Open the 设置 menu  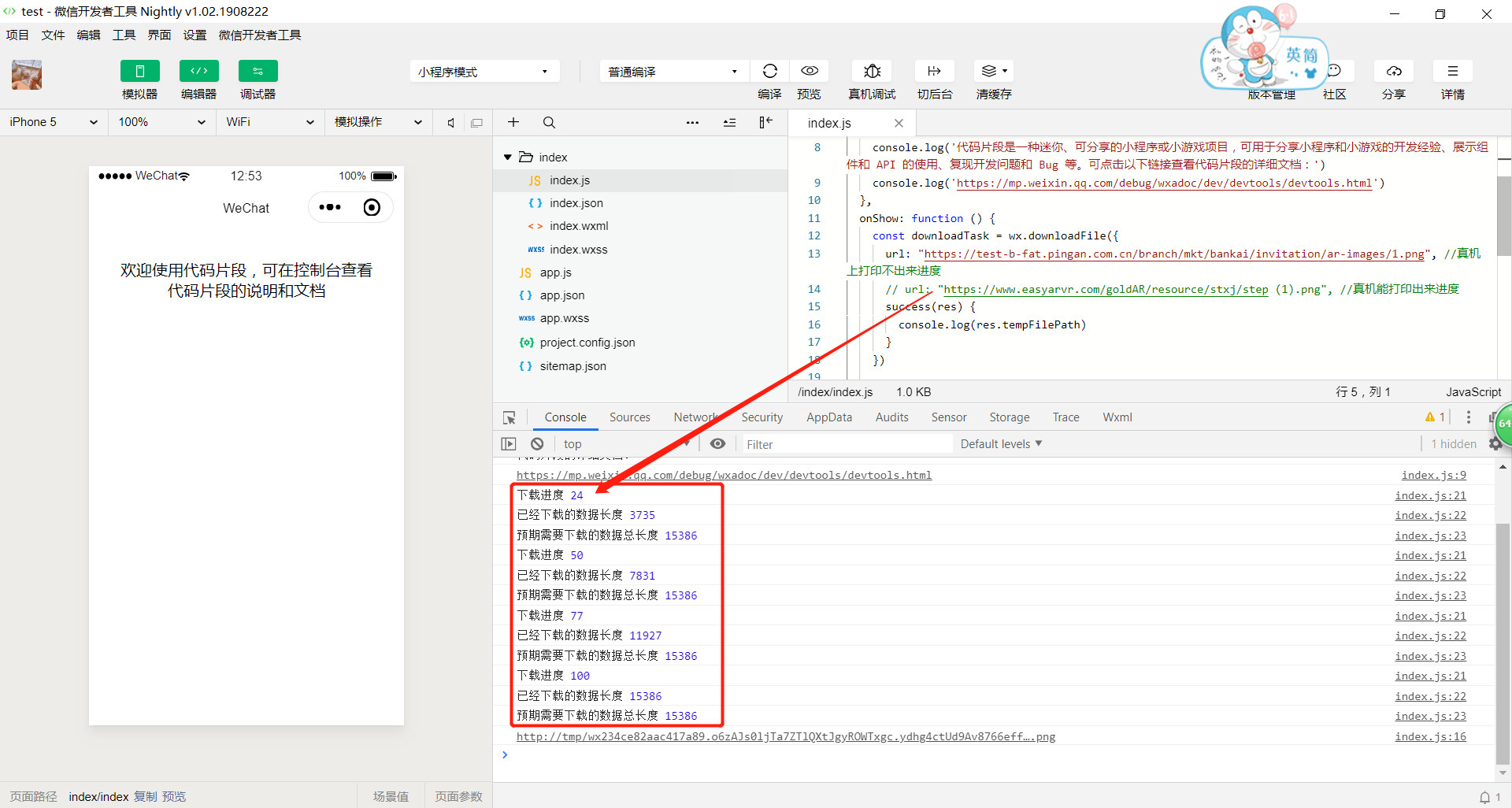tap(195, 35)
